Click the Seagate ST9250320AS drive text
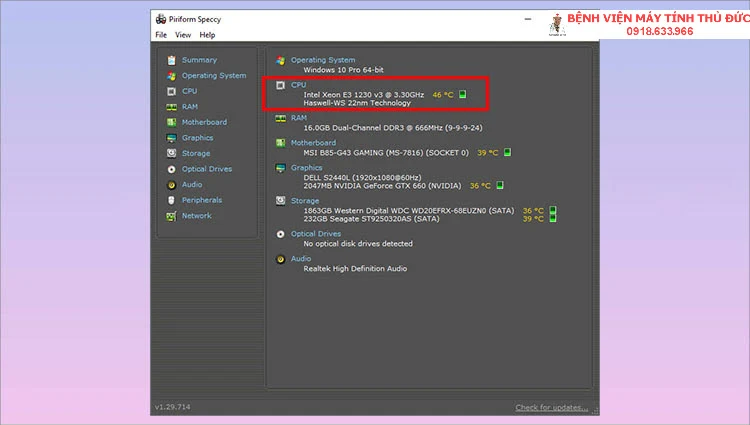The height and width of the screenshot is (425, 750). click(x=371, y=218)
